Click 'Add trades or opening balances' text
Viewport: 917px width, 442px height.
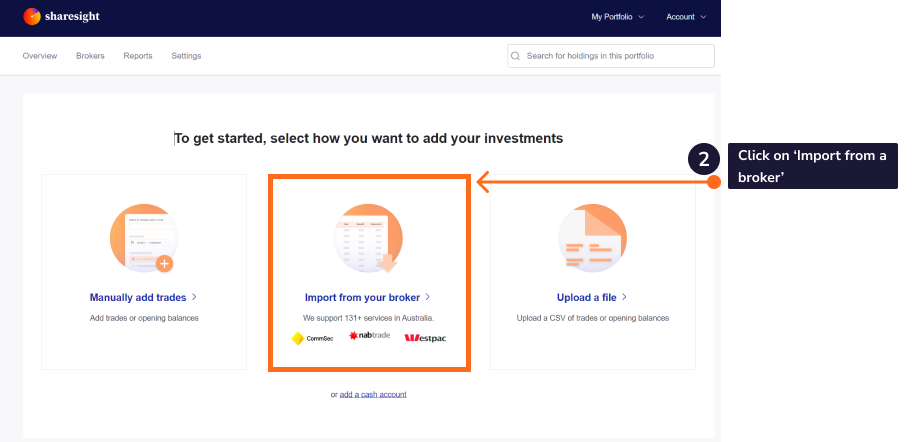(144, 319)
